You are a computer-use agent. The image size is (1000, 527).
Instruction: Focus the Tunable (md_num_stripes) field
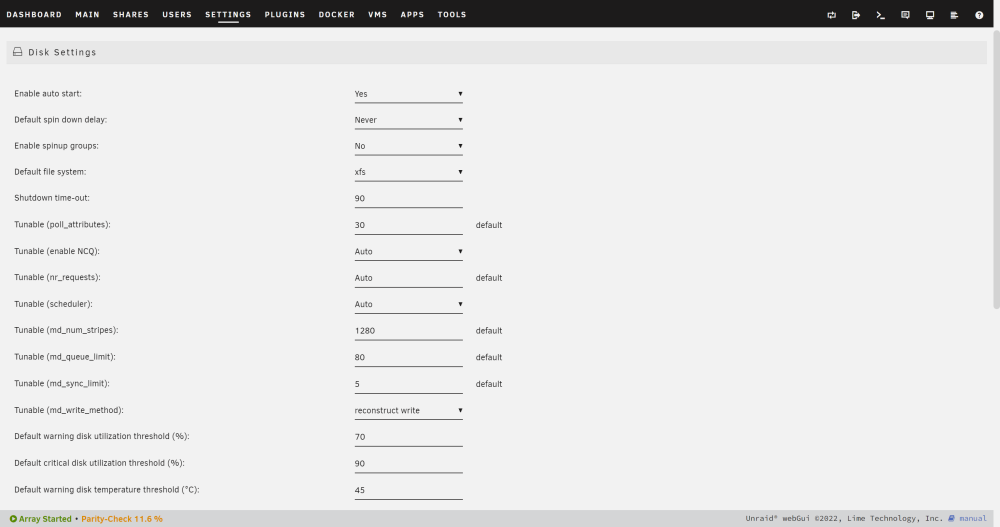(x=408, y=331)
